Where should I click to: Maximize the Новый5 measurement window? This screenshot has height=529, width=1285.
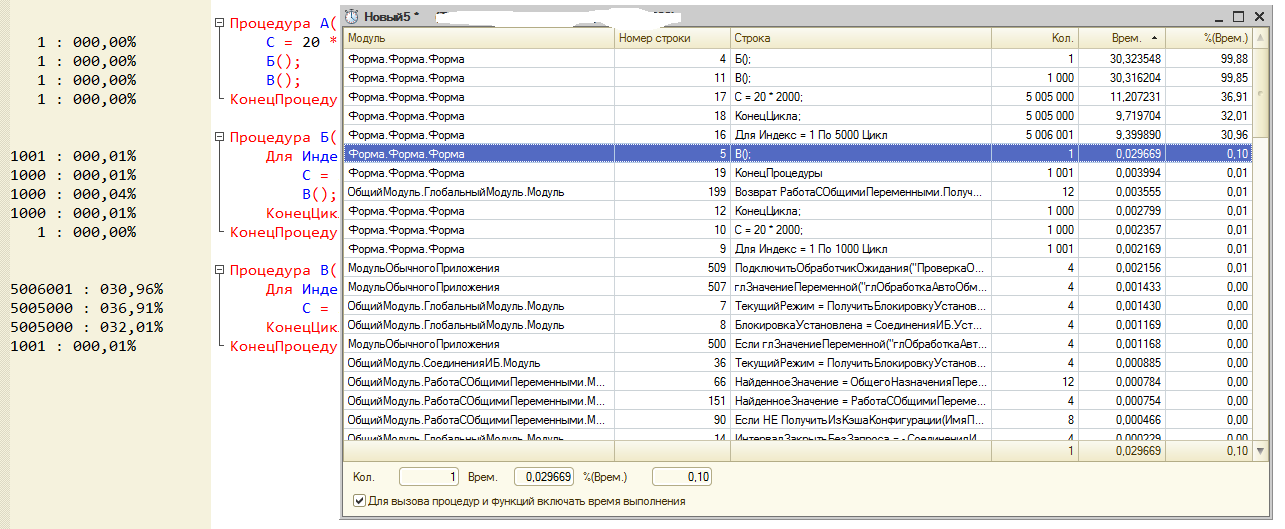1238,16
